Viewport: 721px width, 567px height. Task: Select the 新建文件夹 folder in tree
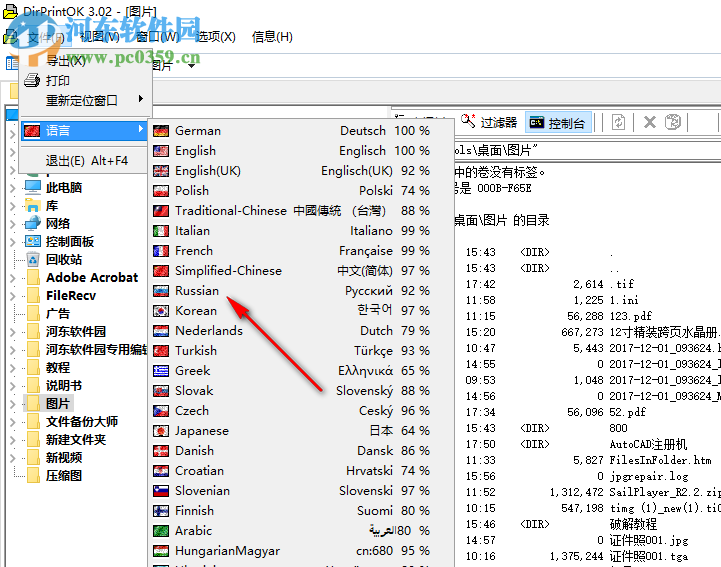(76, 440)
